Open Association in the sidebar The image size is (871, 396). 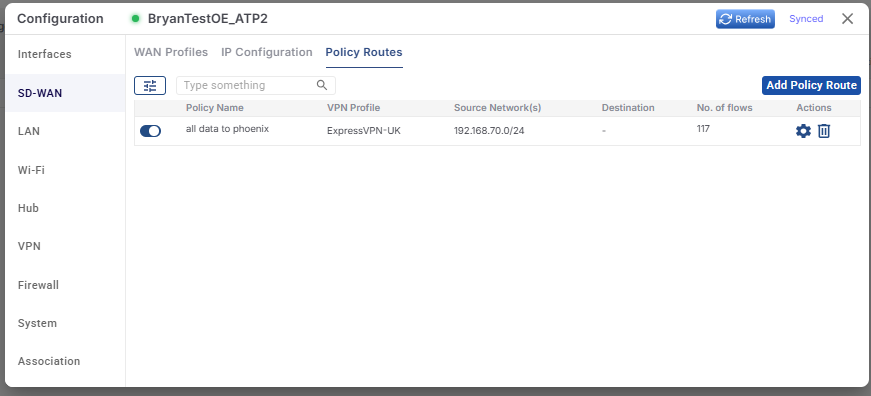coord(66,361)
